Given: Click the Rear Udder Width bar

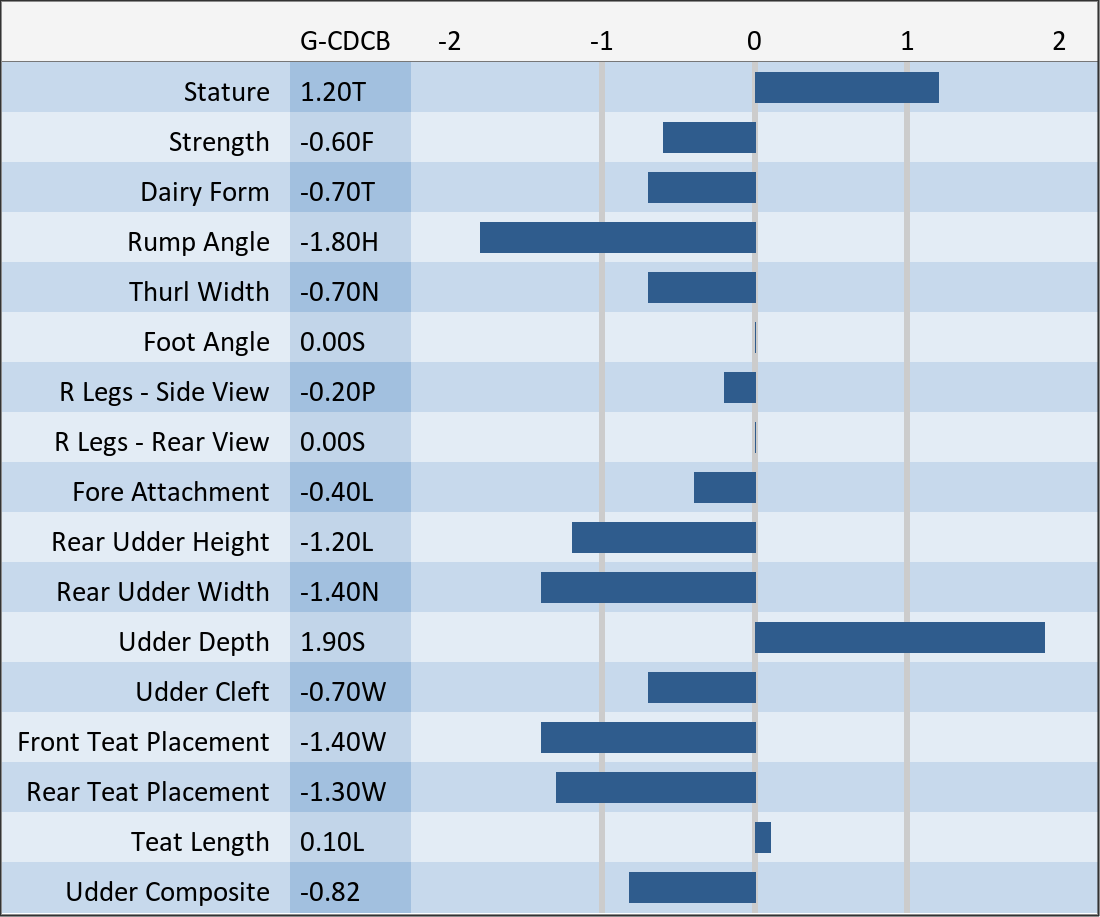Looking at the screenshot, I should [648, 588].
